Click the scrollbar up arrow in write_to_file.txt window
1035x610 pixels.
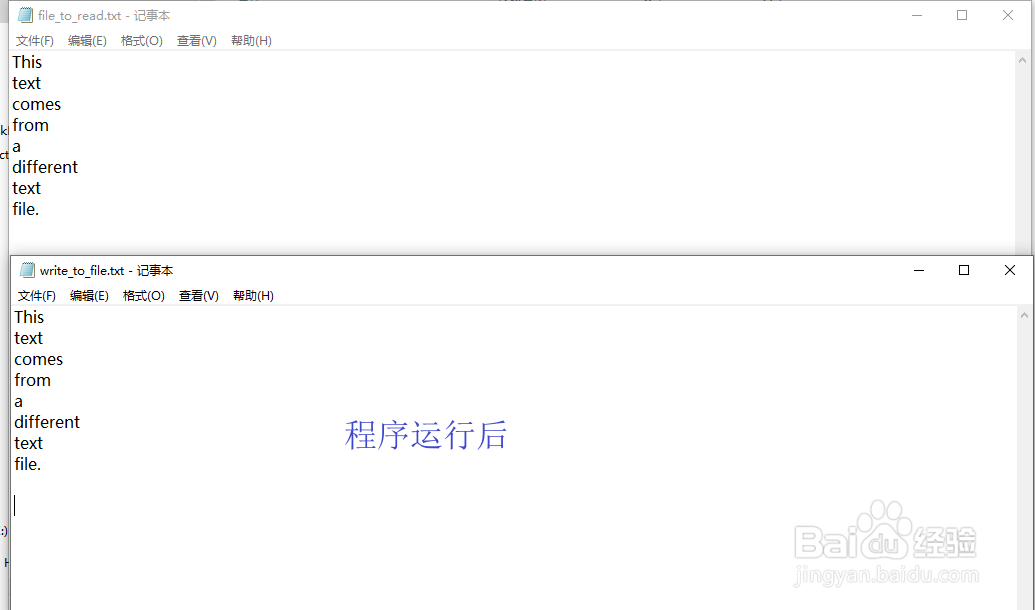[1026, 313]
